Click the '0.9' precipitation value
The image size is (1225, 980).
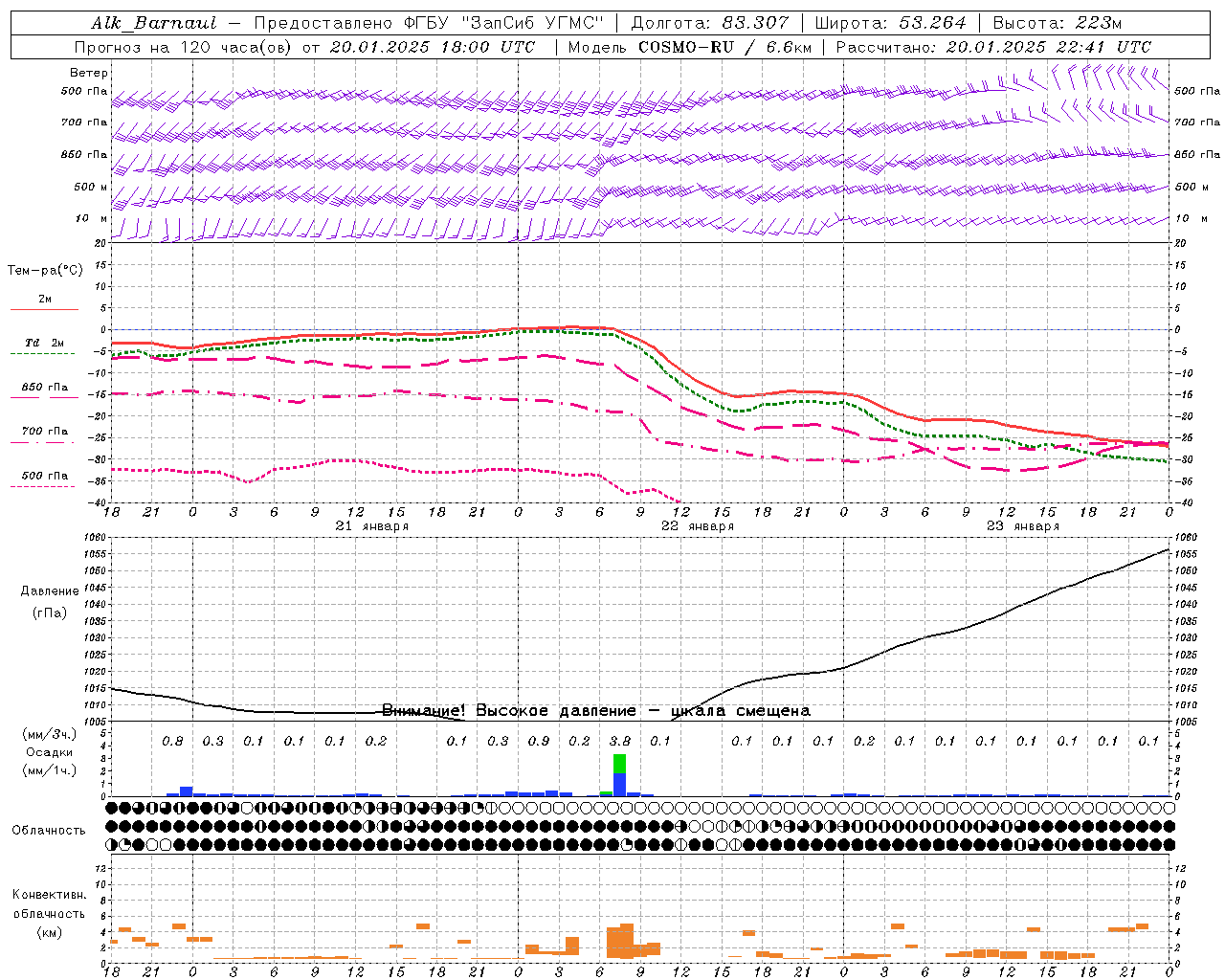point(539,741)
